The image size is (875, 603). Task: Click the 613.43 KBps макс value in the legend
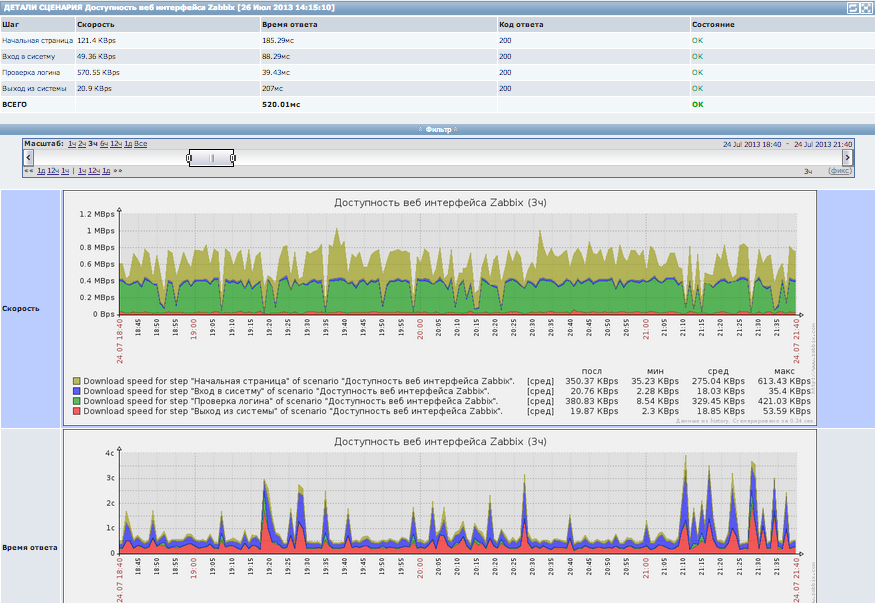tap(784, 381)
